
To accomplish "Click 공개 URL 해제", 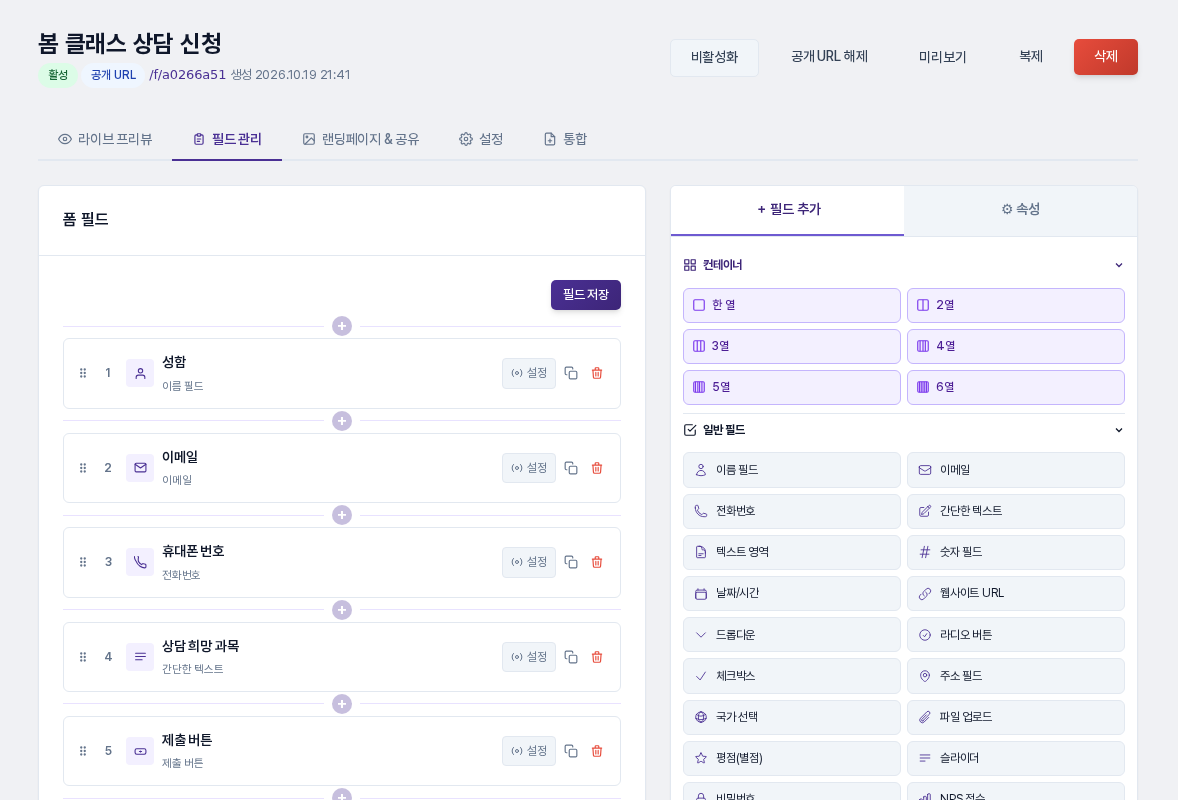I will (829, 57).
